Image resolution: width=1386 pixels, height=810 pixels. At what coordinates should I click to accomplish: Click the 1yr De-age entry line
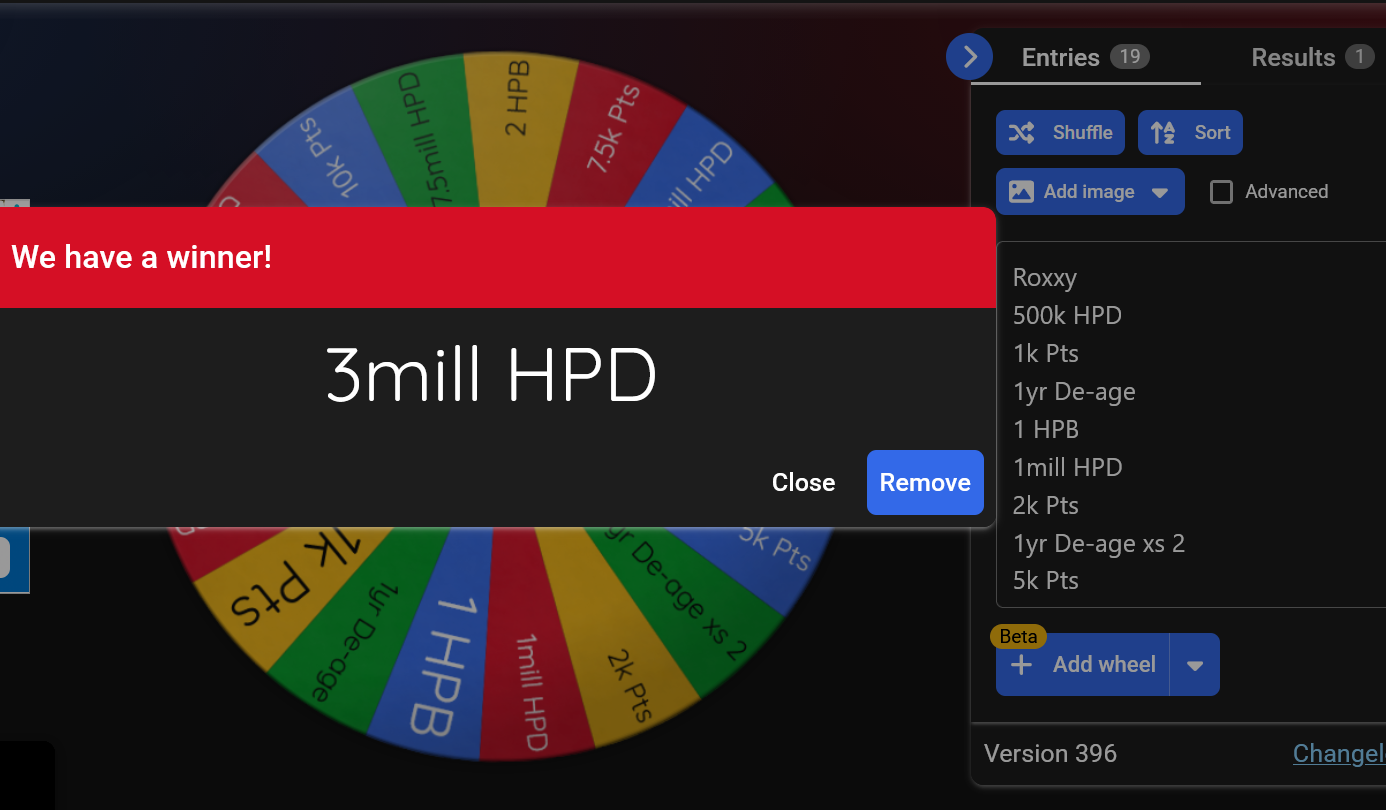[x=1074, y=391]
